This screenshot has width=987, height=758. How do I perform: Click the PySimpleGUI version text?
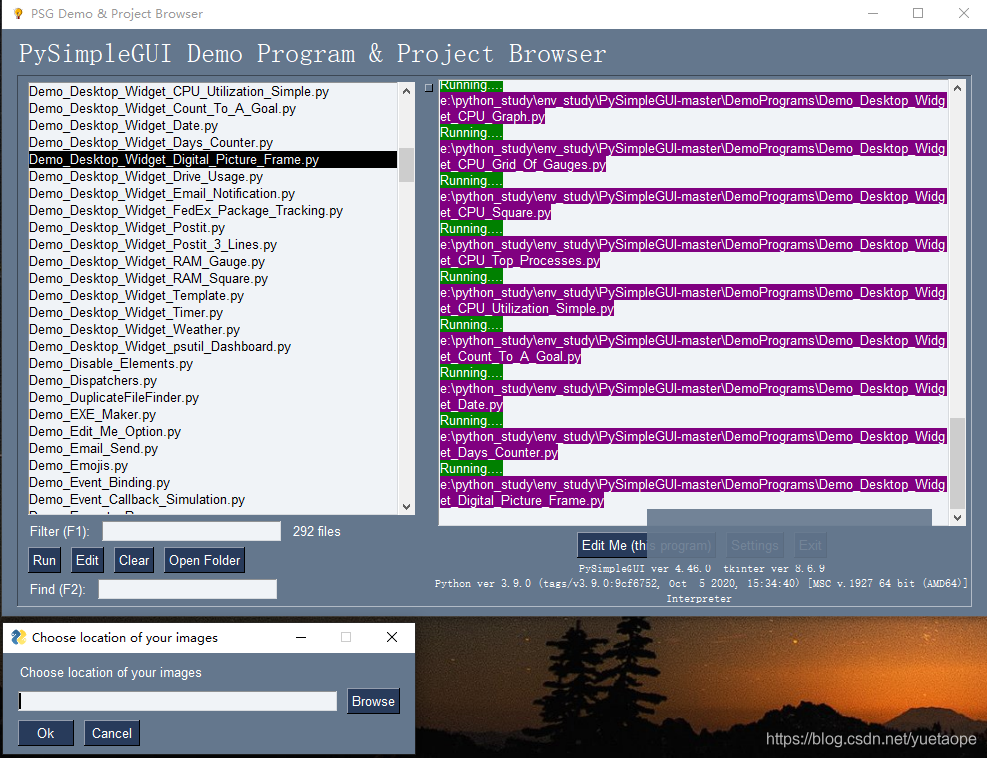pos(645,568)
